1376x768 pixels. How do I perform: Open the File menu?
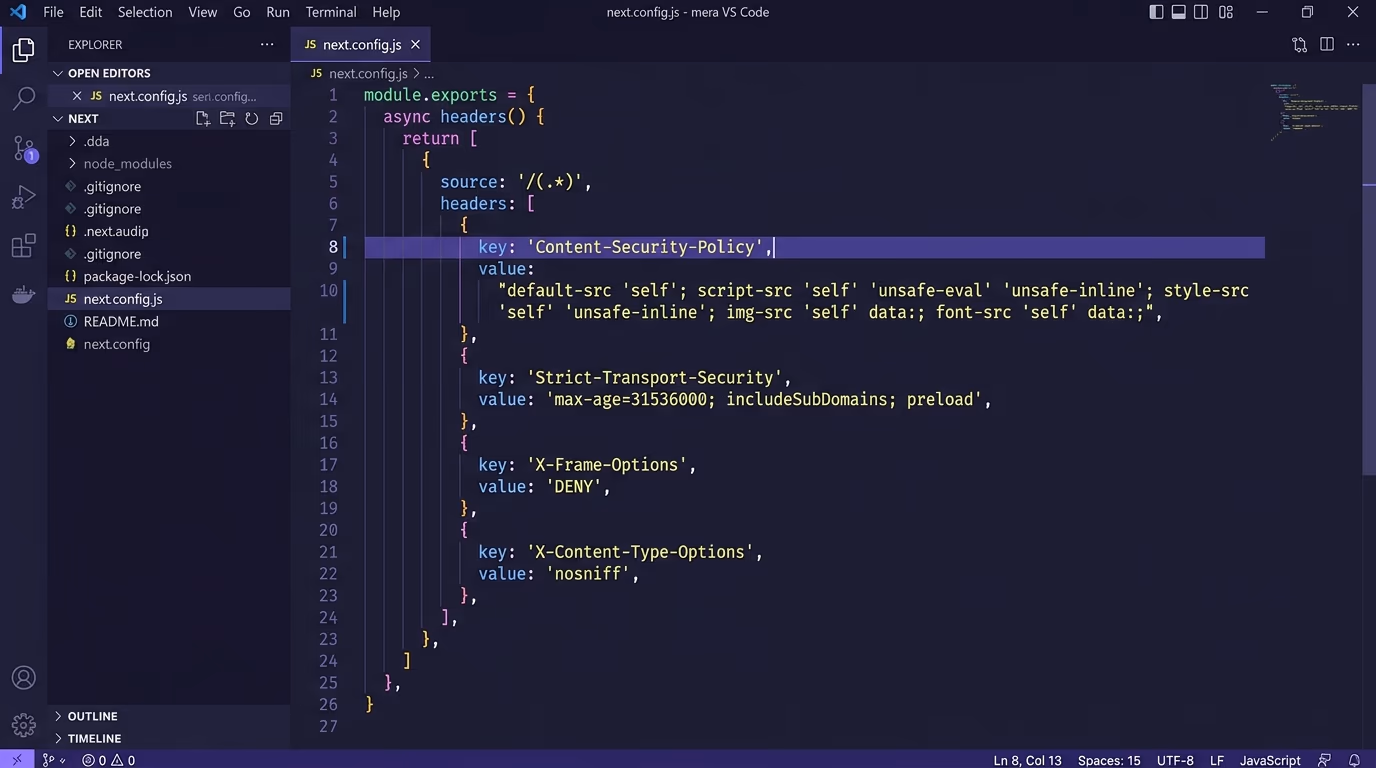[x=53, y=12]
